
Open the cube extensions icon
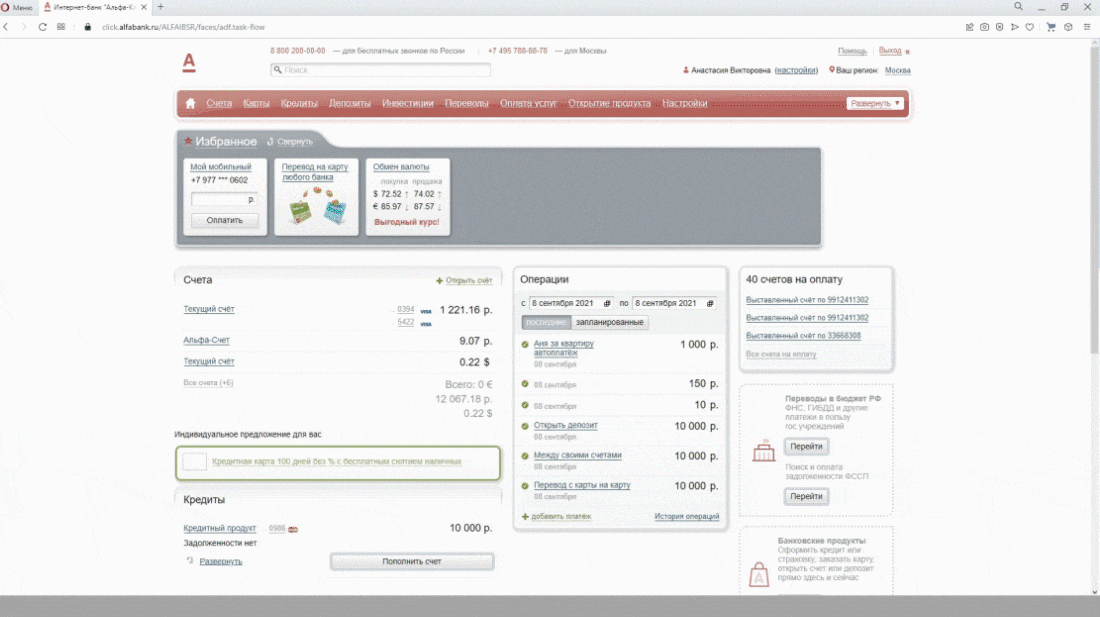(1068, 27)
